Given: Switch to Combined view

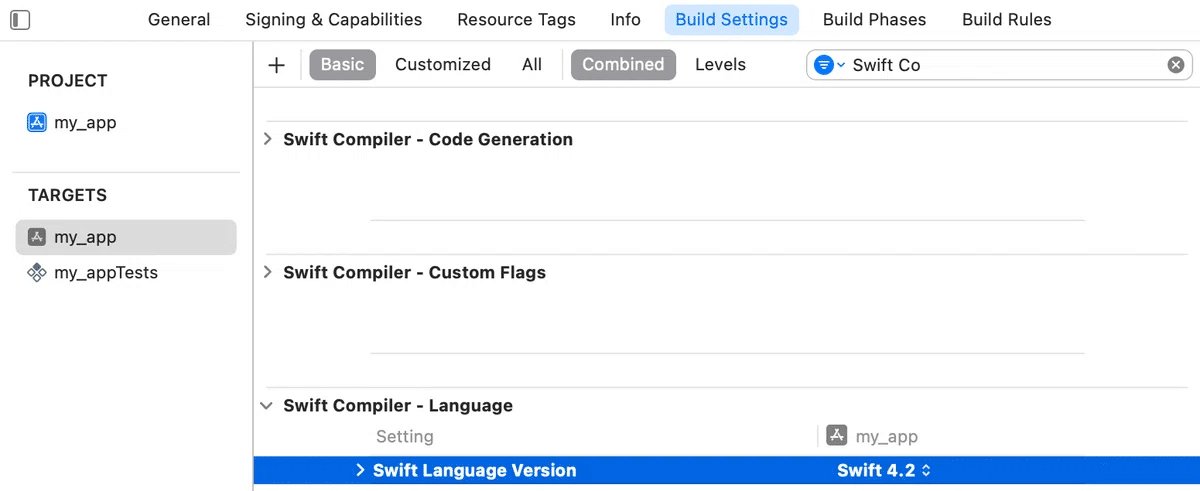Looking at the screenshot, I should 623,65.
